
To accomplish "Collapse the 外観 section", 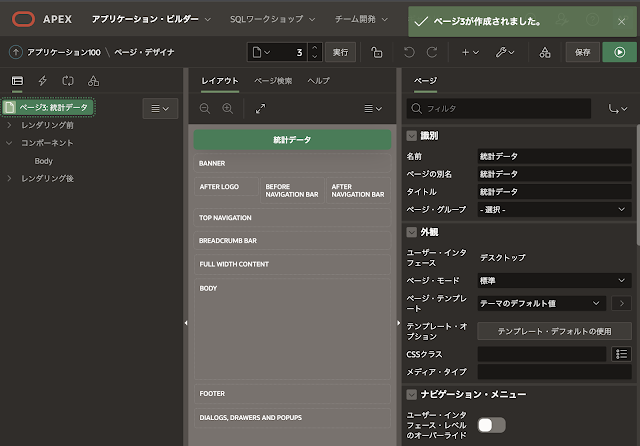I will coord(411,232).
